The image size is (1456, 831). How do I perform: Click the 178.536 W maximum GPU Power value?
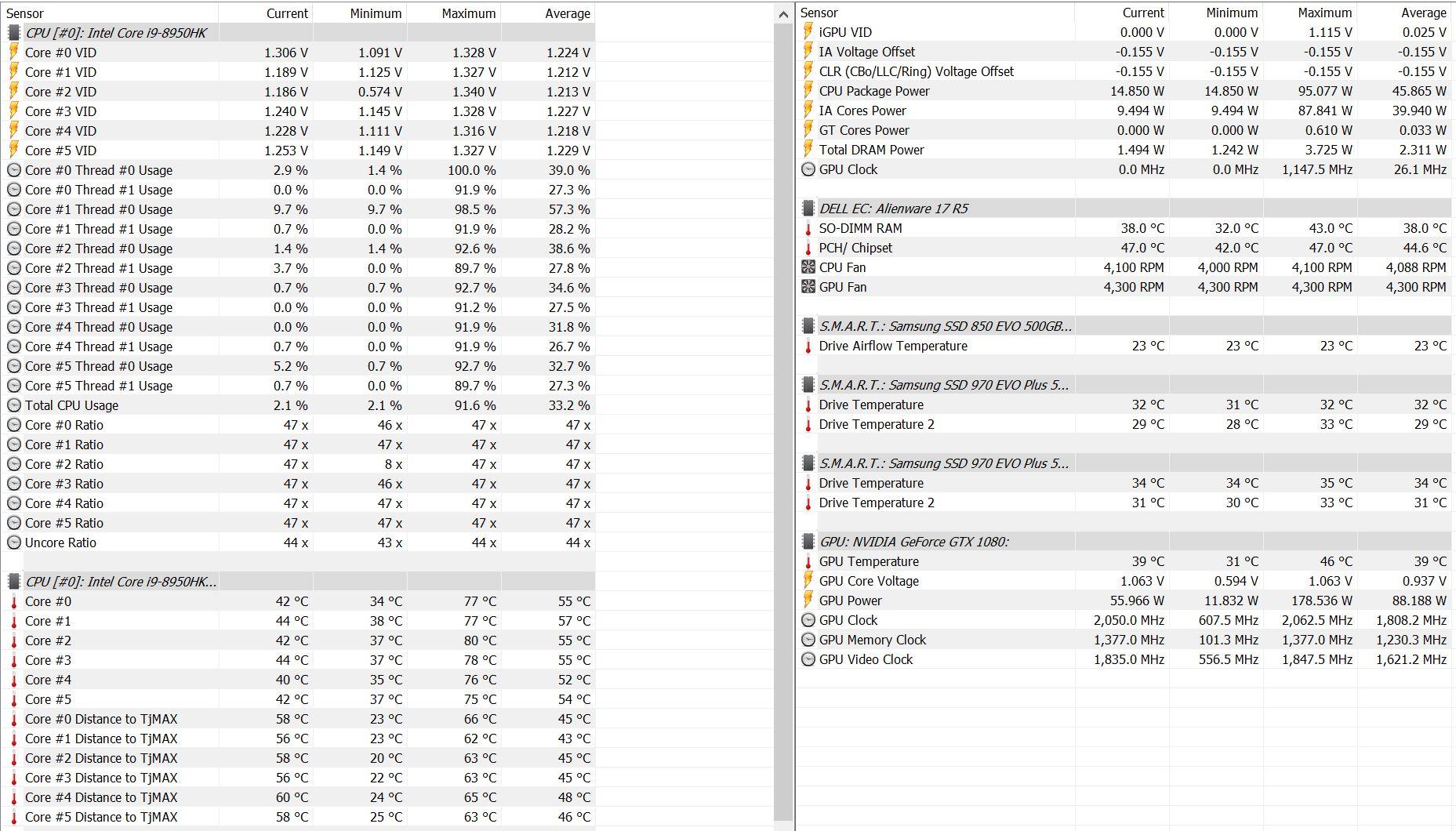pyautogui.click(x=1318, y=601)
